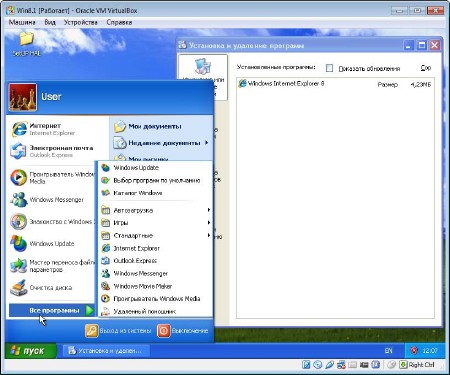The height and width of the screenshot is (375, 450).
Task: Launch Windows Media Player from recent list
Action: click(52, 177)
